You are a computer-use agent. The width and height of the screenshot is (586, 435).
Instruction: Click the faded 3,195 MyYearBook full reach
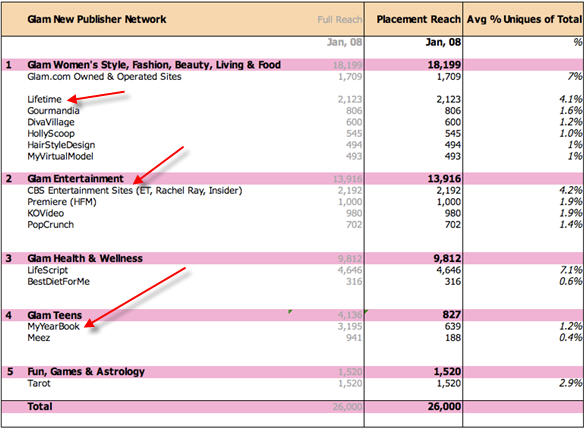pyautogui.click(x=350, y=327)
